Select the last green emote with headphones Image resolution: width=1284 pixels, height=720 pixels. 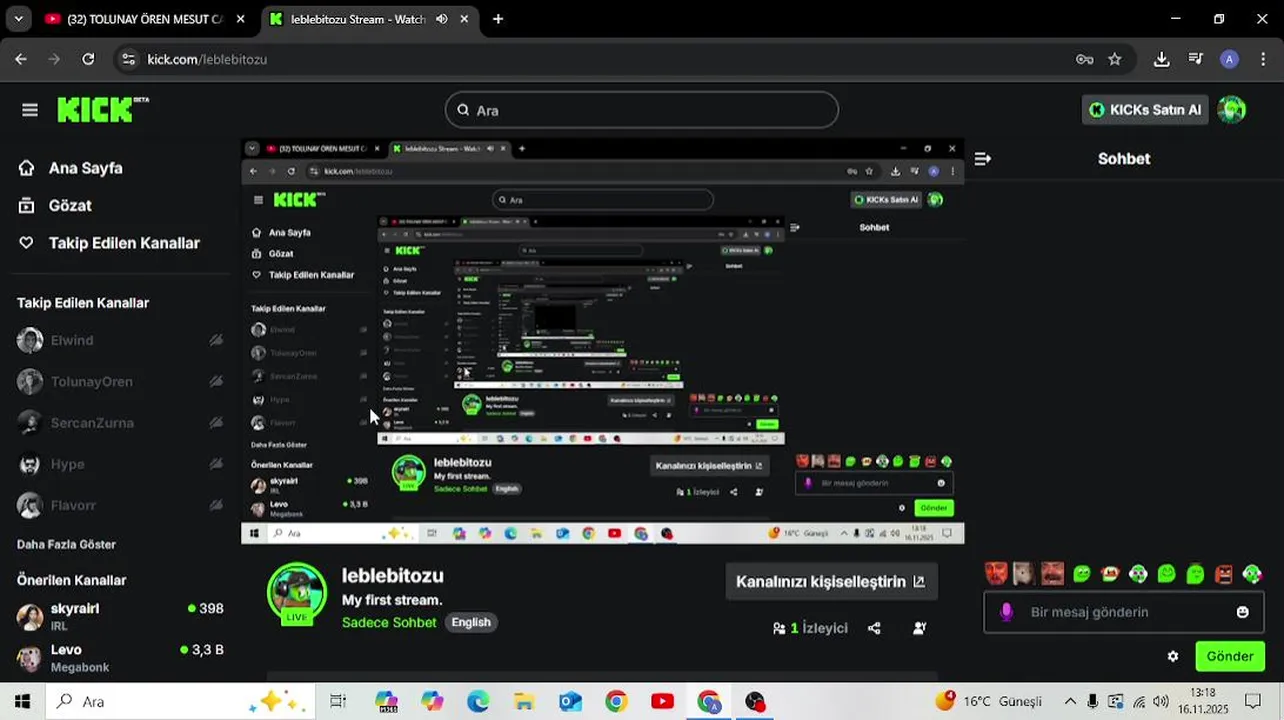[x=1252, y=574]
